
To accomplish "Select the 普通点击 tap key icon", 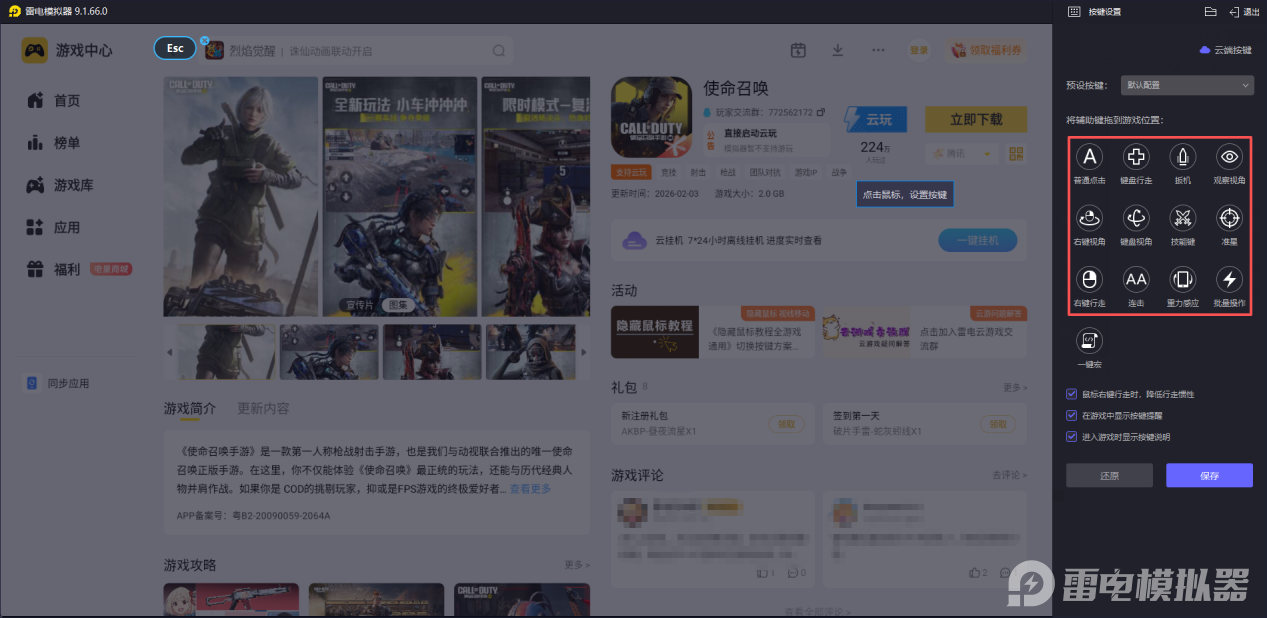I will (1090, 156).
